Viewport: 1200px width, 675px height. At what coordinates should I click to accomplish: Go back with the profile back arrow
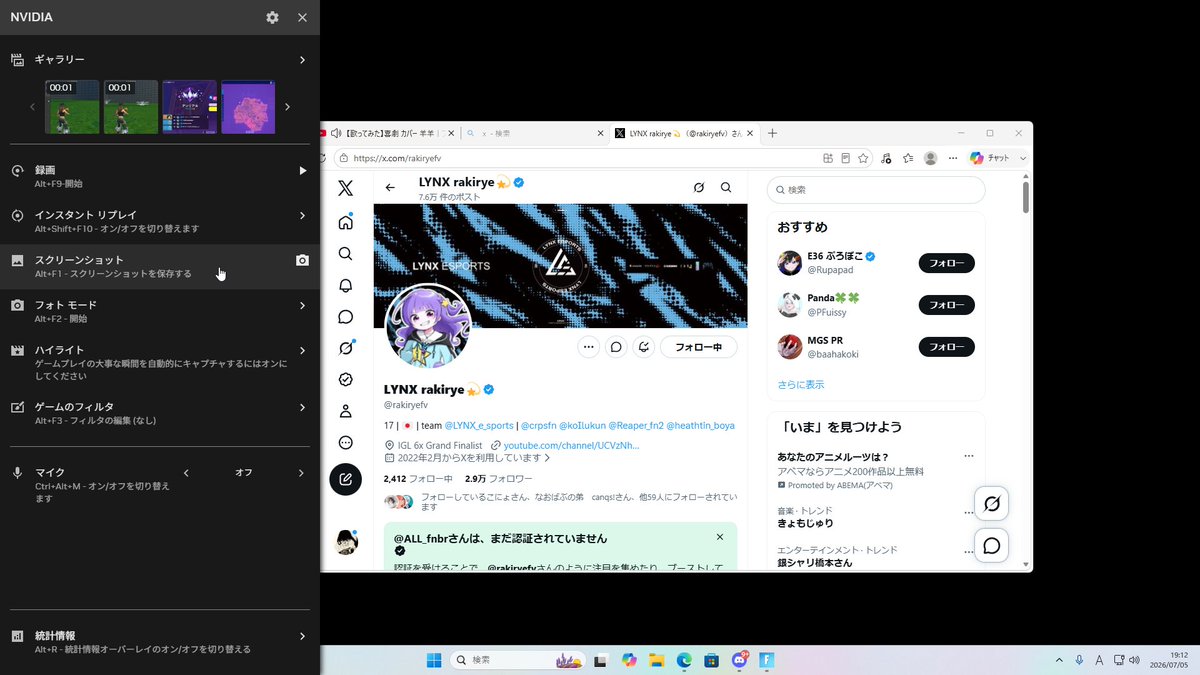390,187
